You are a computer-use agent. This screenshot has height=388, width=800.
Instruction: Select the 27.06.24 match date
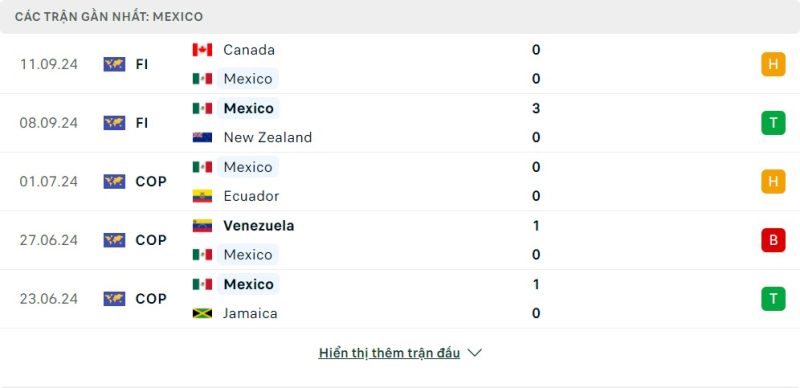click(x=49, y=240)
